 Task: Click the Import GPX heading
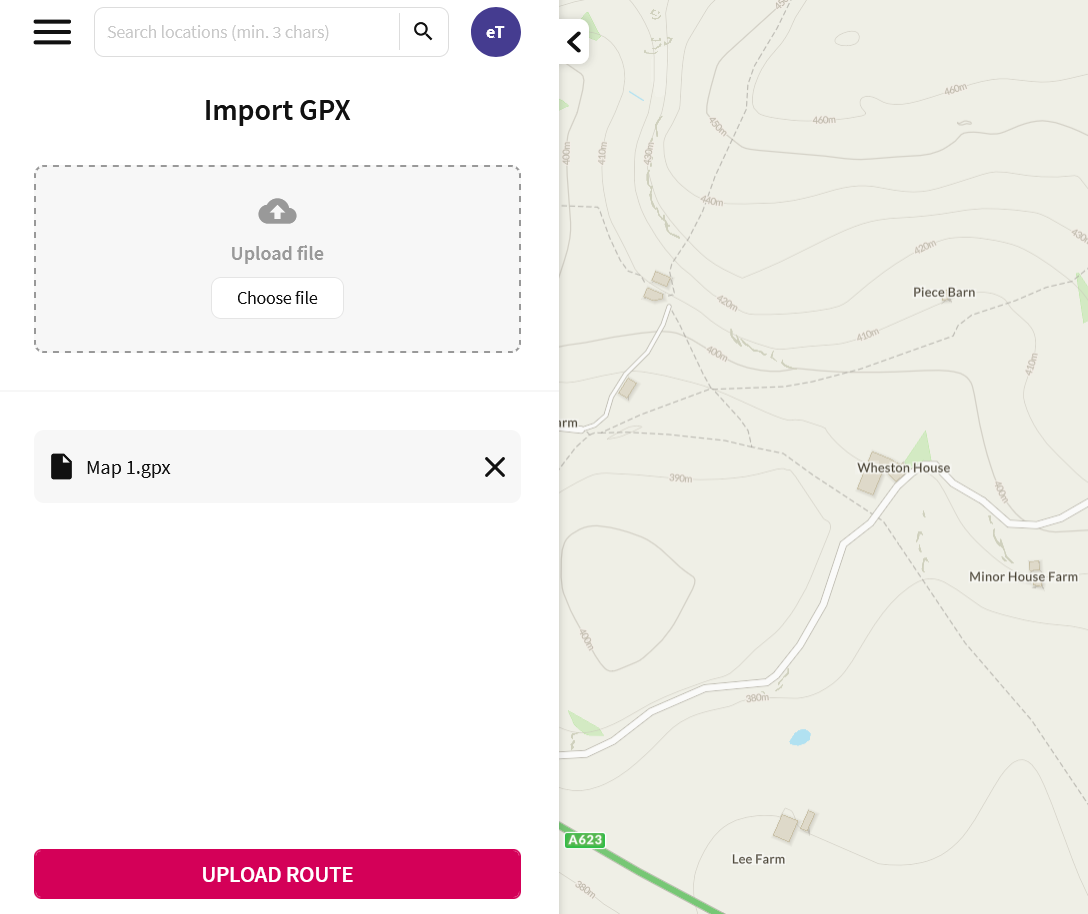click(x=277, y=110)
